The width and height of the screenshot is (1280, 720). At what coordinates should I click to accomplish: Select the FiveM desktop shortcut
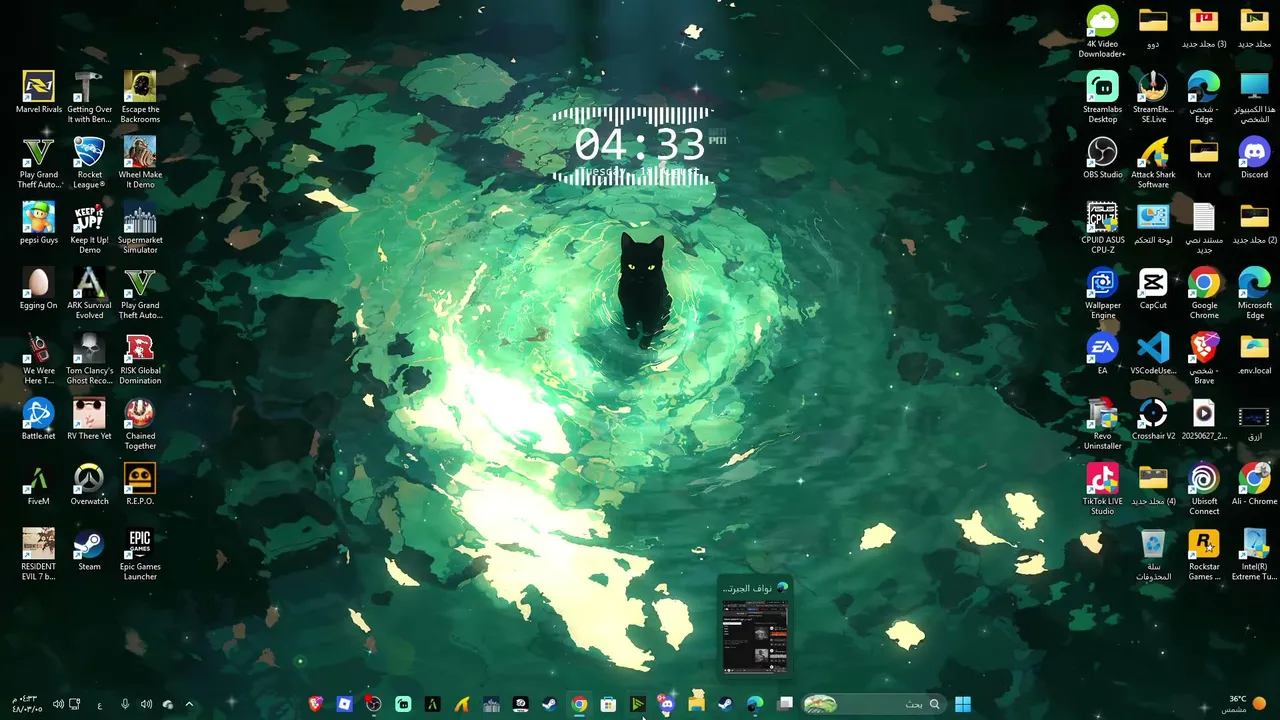[39, 485]
